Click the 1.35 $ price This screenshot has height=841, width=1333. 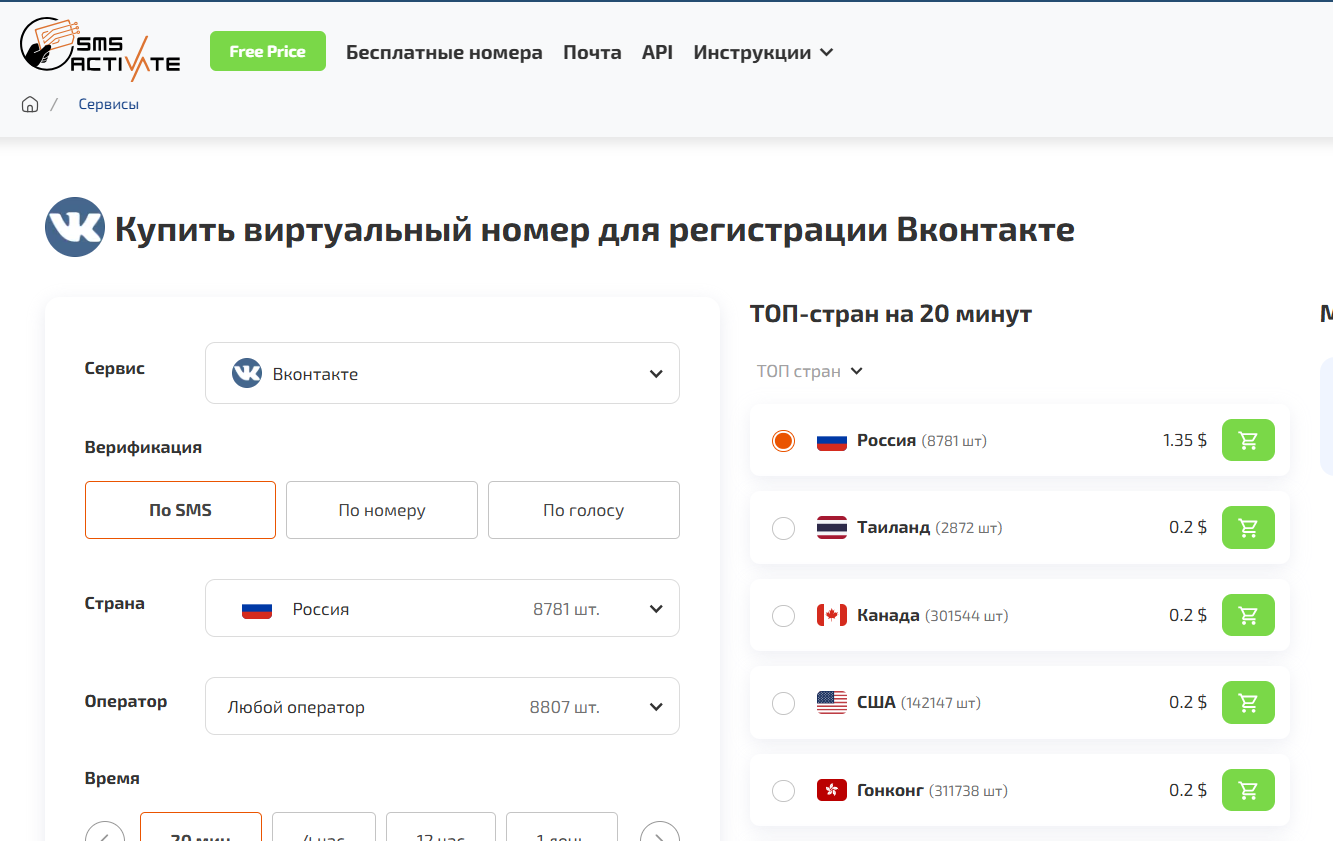click(x=1185, y=440)
